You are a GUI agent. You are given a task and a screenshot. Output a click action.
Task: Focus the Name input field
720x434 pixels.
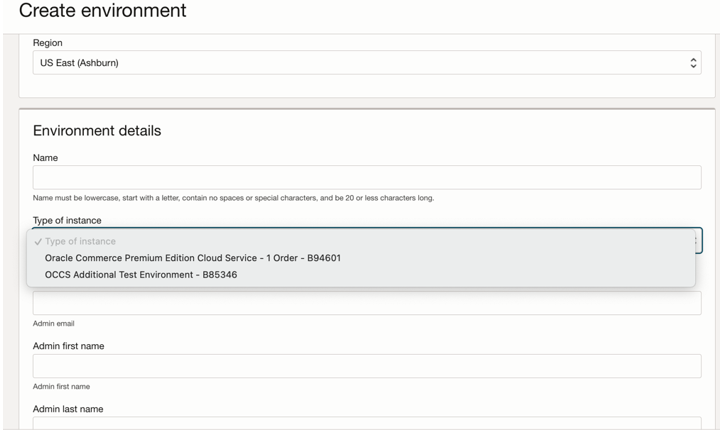(x=367, y=177)
